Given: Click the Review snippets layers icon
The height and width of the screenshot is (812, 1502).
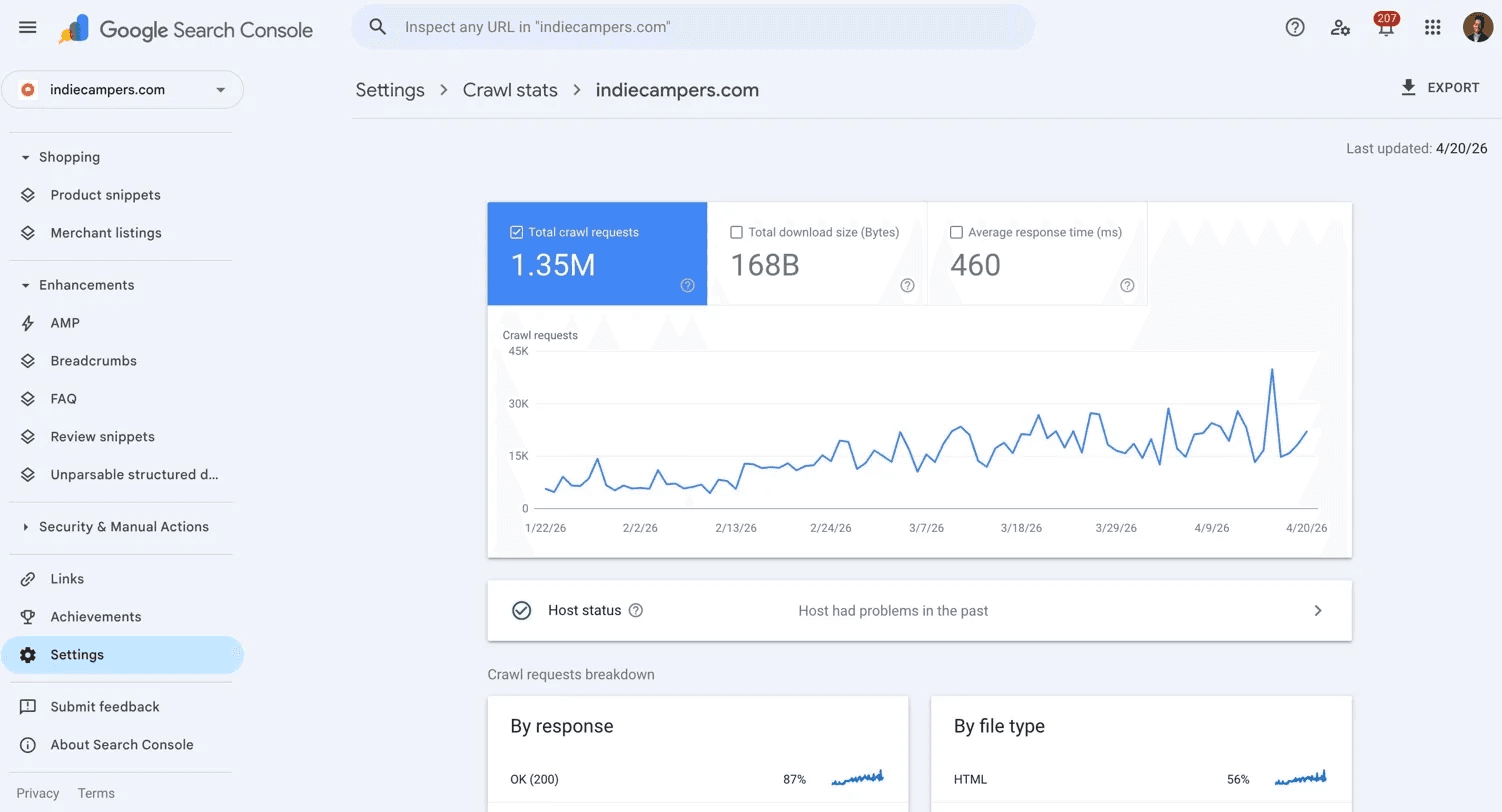Looking at the screenshot, I should point(28,437).
